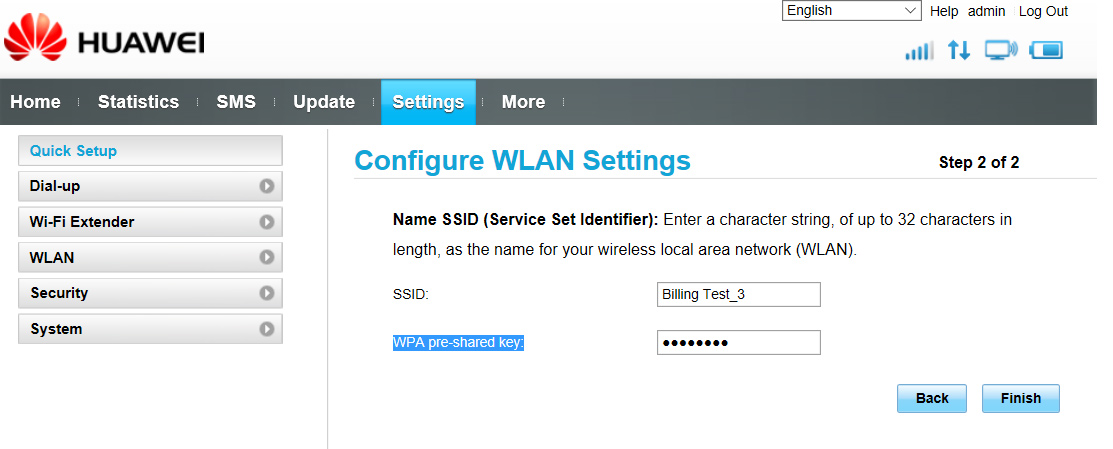Click the Finish button

click(x=1021, y=399)
